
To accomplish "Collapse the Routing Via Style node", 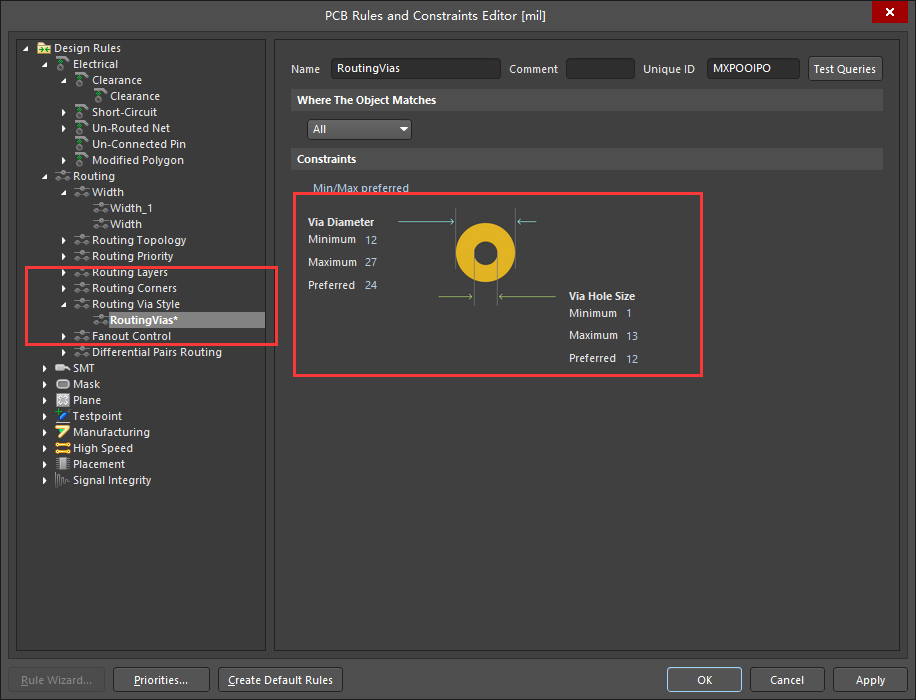I will 64,304.
